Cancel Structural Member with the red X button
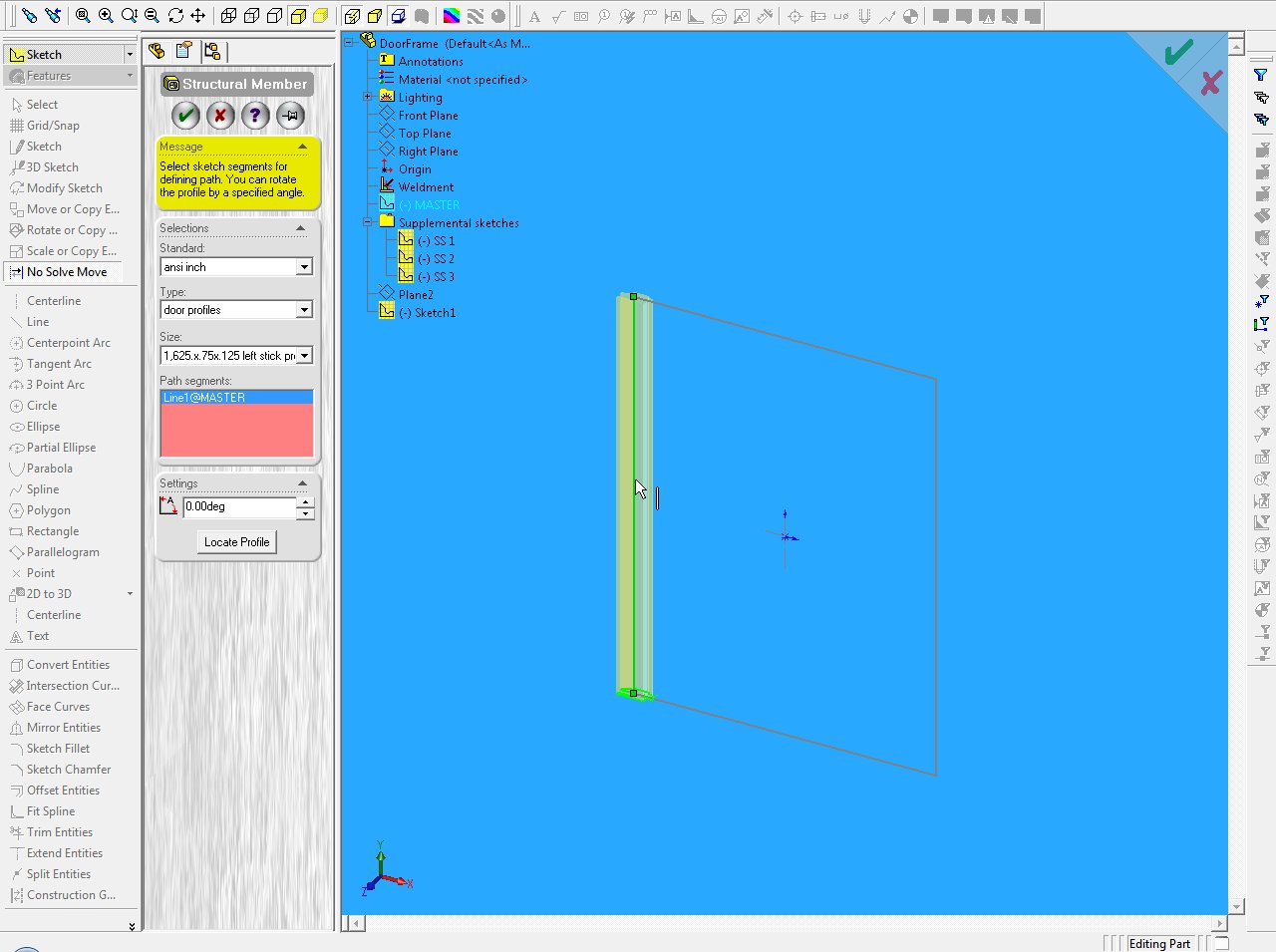Image resolution: width=1276 pixels, height=952 pixels. click(x=220, y=116)
